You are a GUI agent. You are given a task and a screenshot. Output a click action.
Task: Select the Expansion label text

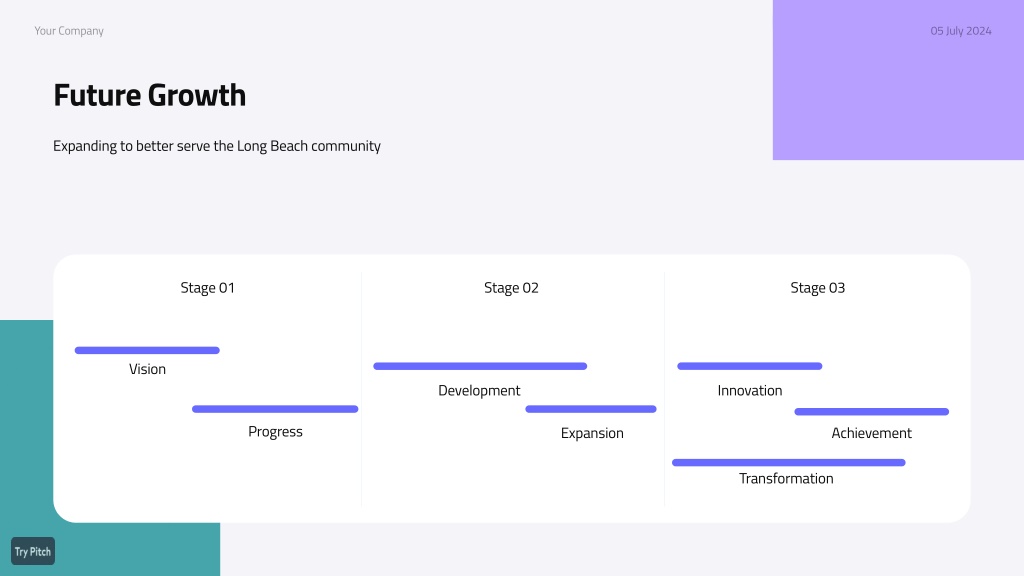pyautogui.click(x=592, y=433)
